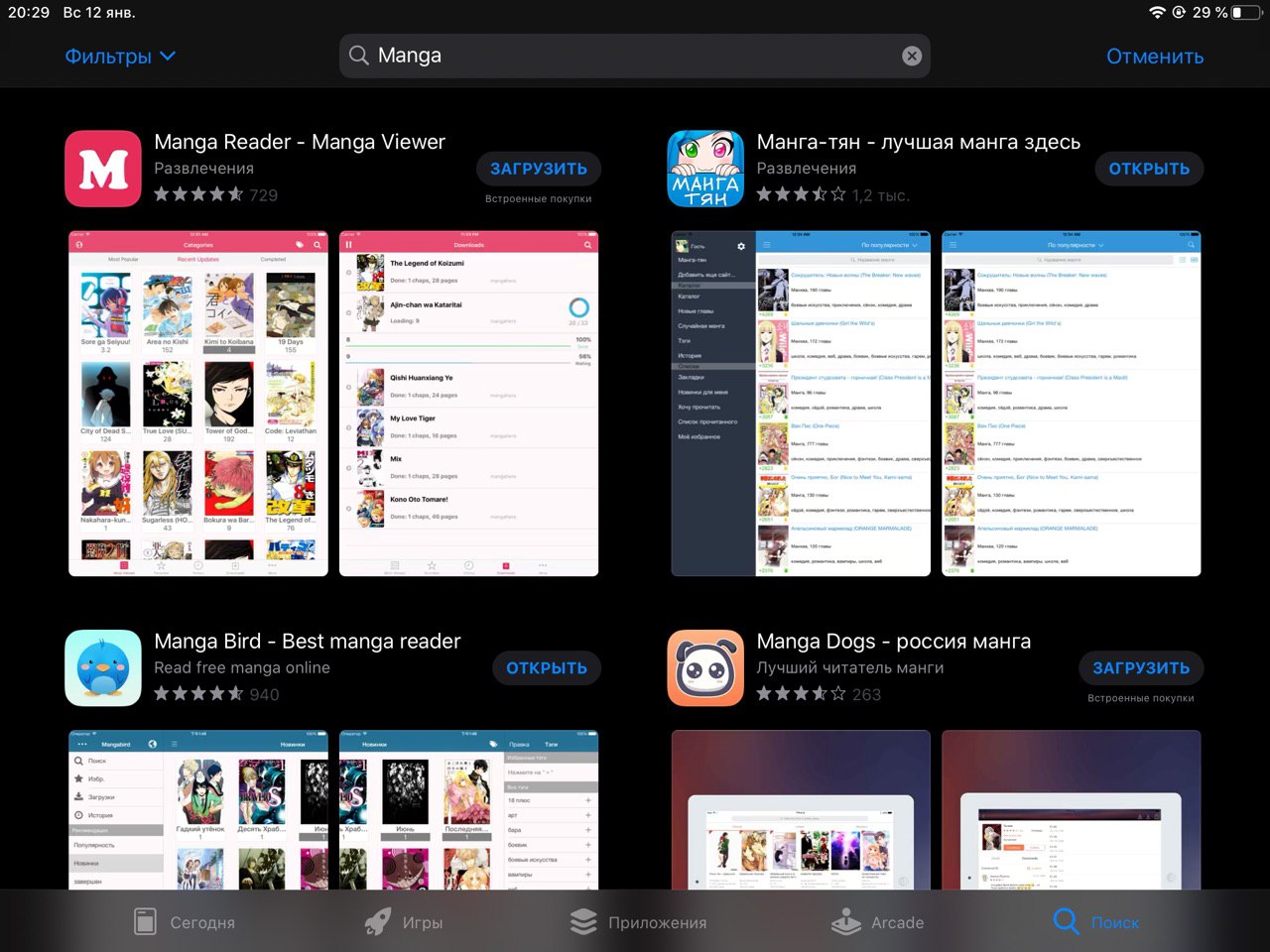
Task: Tap ОТКРЫТЬ for Манга-тян
Action: 1149,169
